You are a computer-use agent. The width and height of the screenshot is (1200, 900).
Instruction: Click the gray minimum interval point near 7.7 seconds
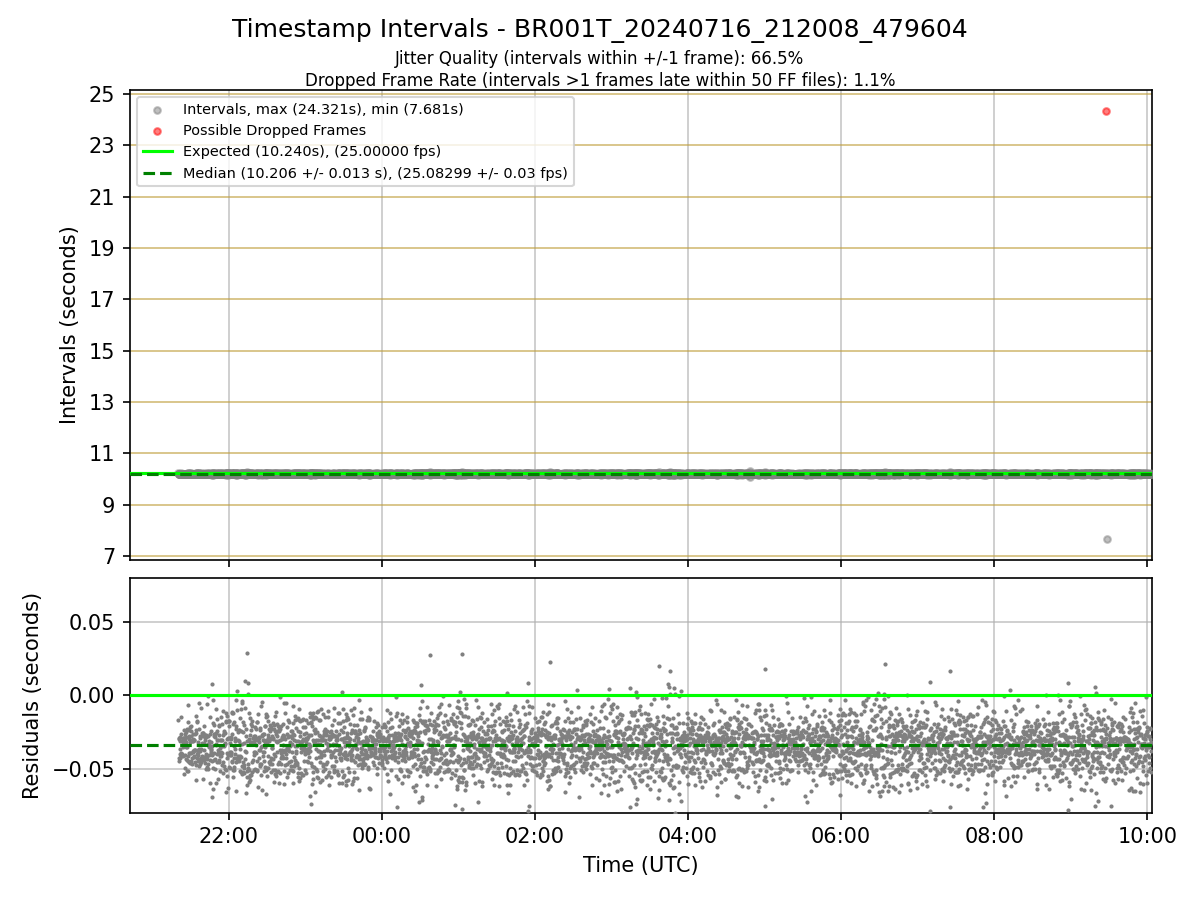[x=1107, y=539]
